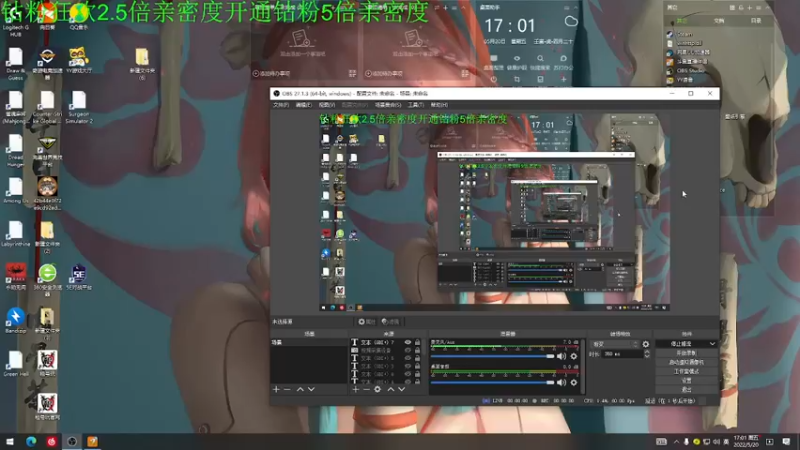Toggle visibility of 视频采集设备 source
The width and height of the screenshot is (800, 450).
408,350
